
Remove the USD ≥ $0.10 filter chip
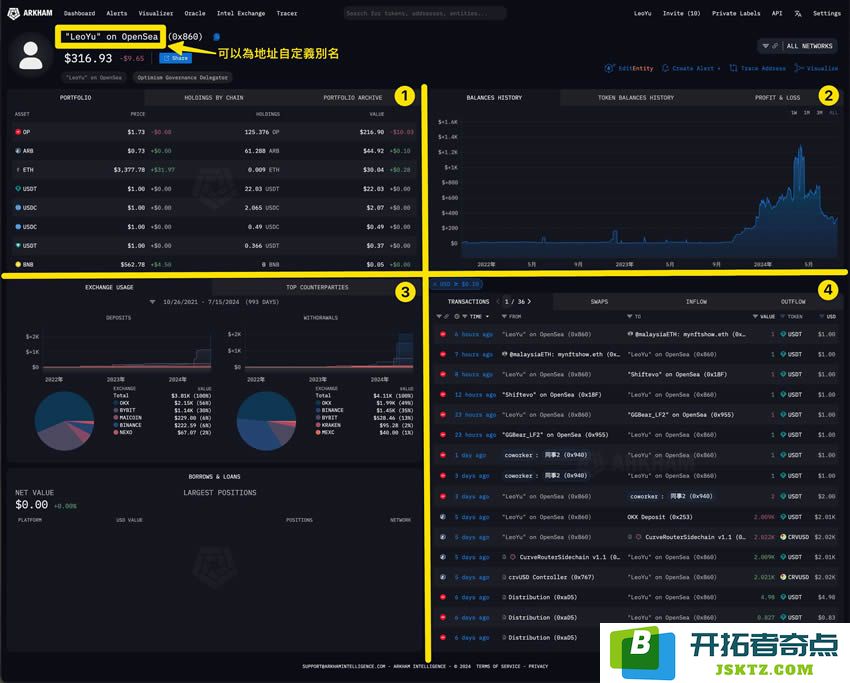[435, 284]
